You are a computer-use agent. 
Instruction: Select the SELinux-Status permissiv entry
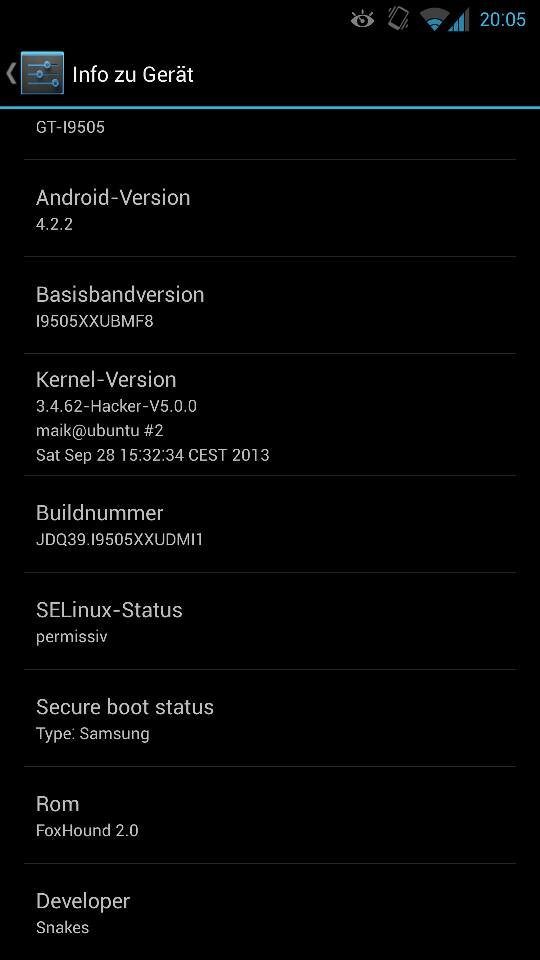coord(270,621)
